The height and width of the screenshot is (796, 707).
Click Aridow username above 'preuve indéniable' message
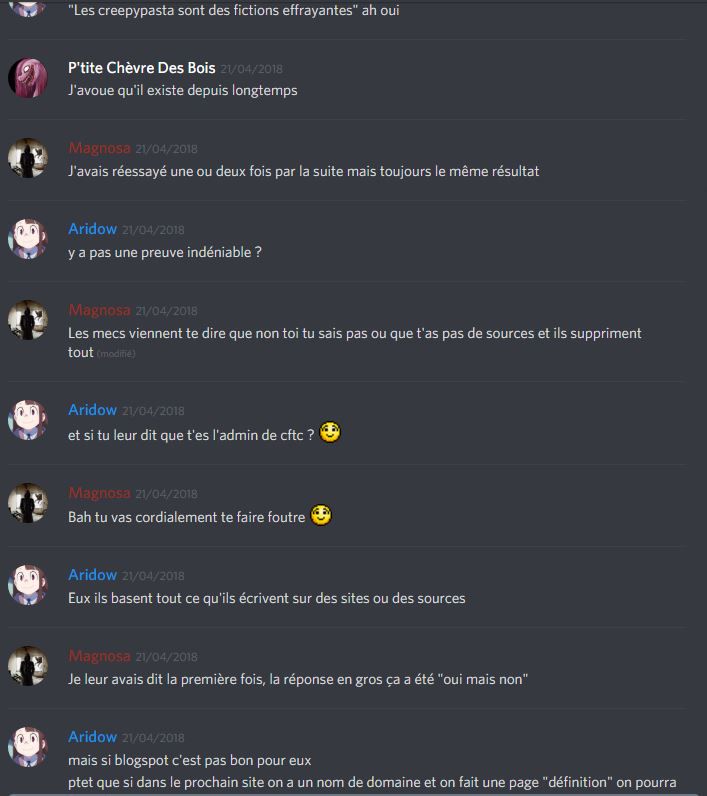[x=92, y=229]
